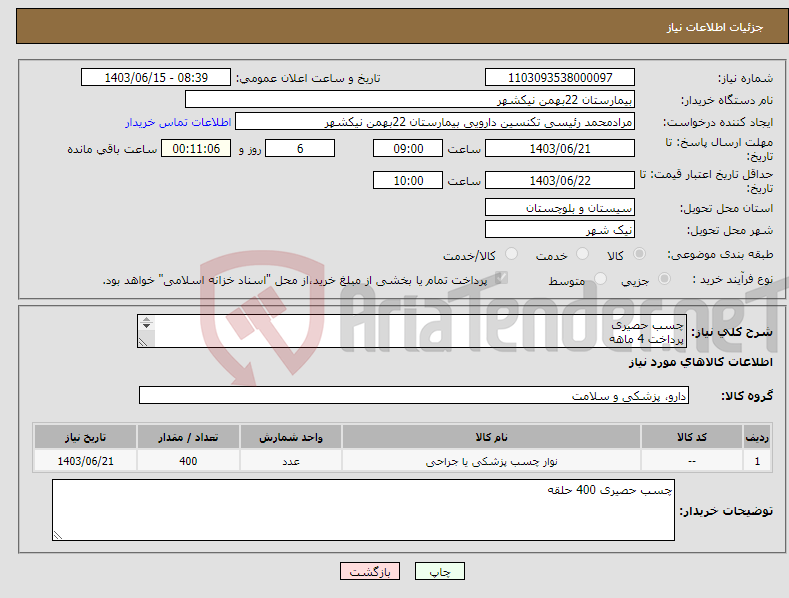Image resolution: width=789 pixels, height=598 pixels.
Task: Click the buyer notes text area
Action: coord(363,510)
